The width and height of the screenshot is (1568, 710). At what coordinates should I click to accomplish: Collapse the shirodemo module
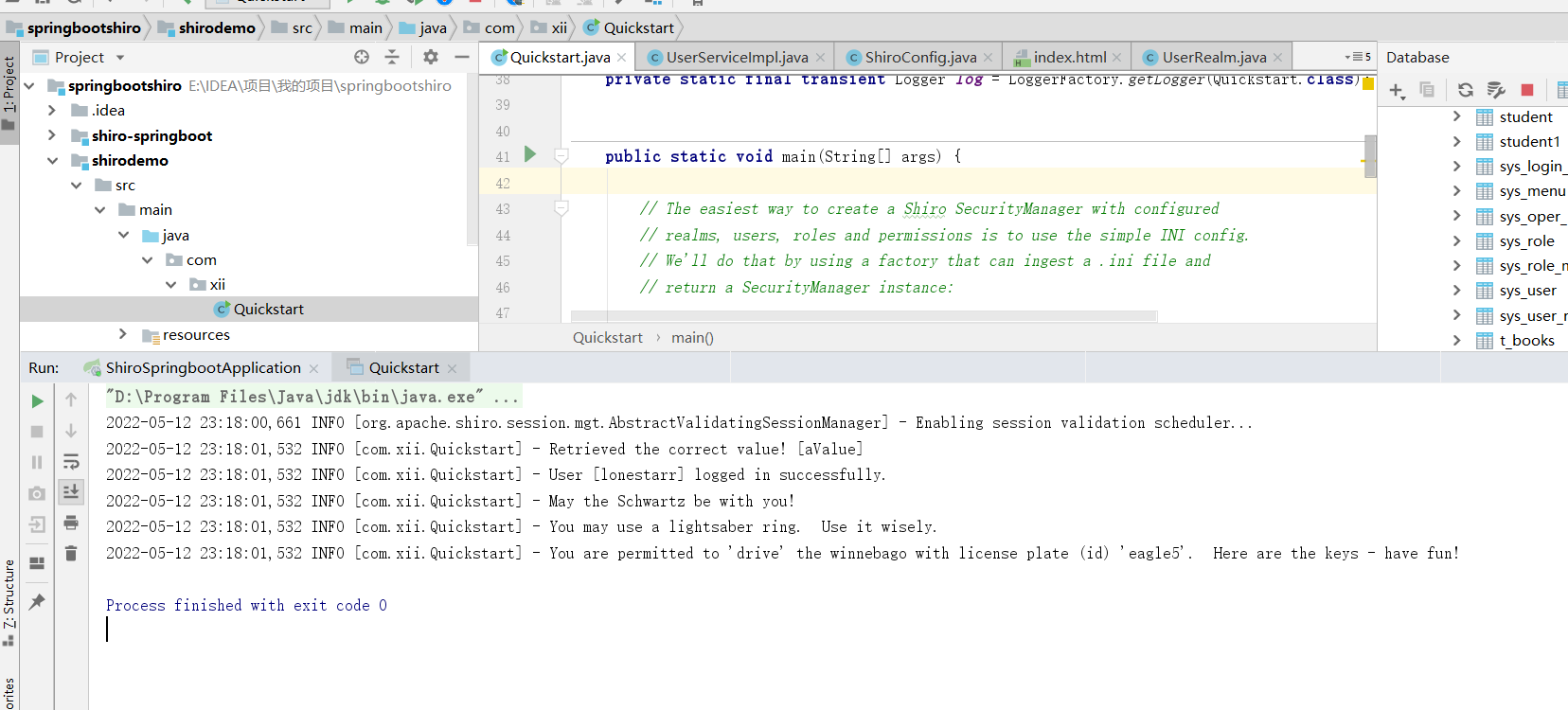coord(52,160)
